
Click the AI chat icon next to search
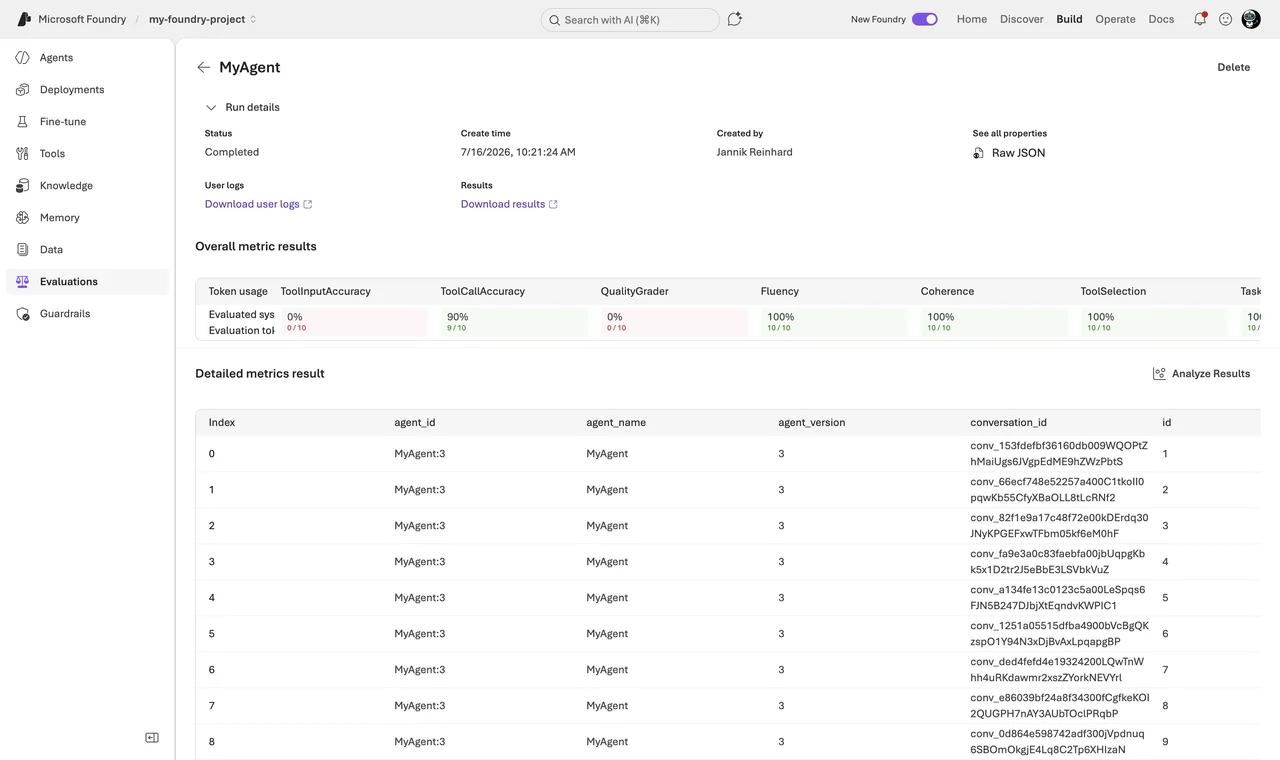(735, 19)
